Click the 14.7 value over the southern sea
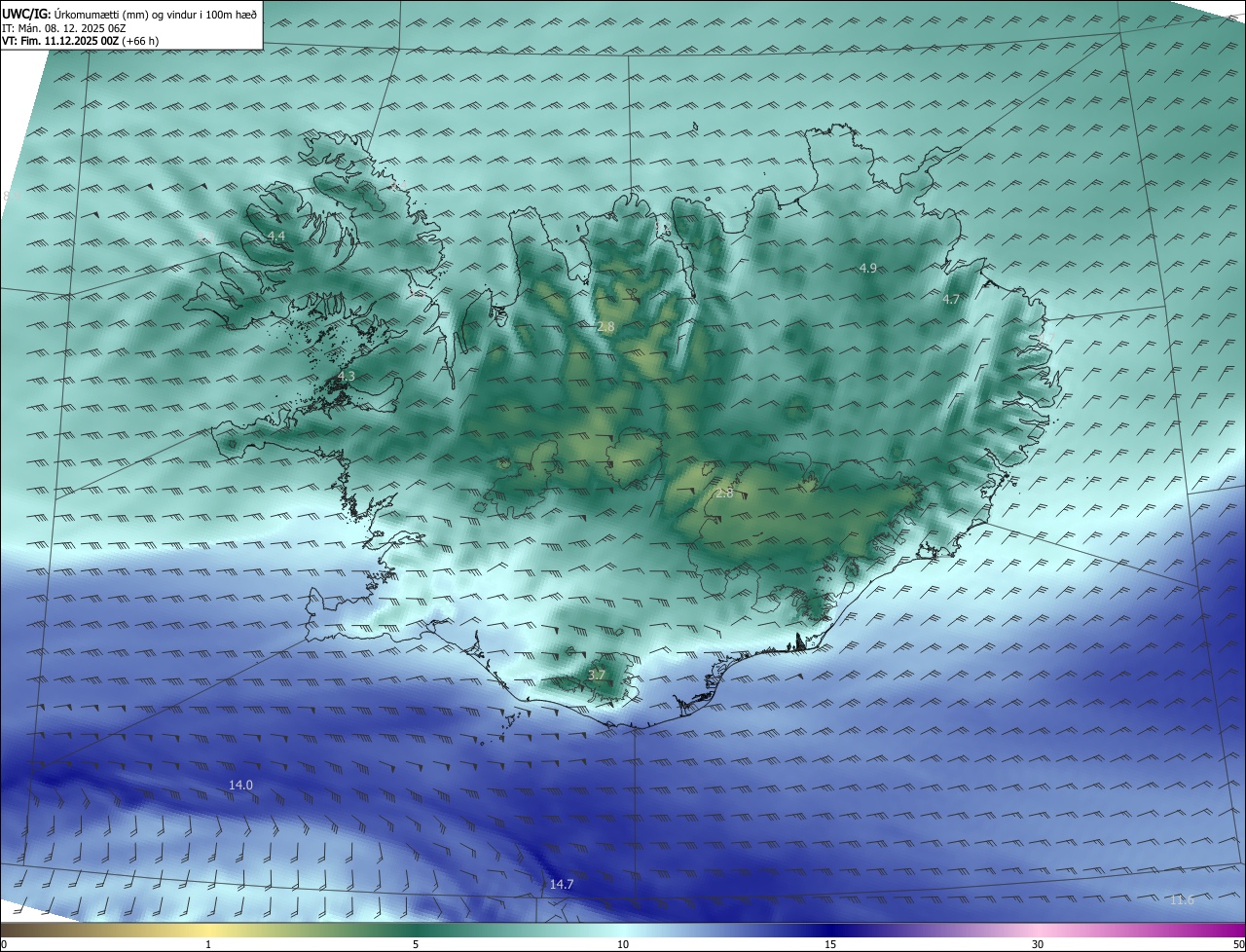 (x=562, y=884)
